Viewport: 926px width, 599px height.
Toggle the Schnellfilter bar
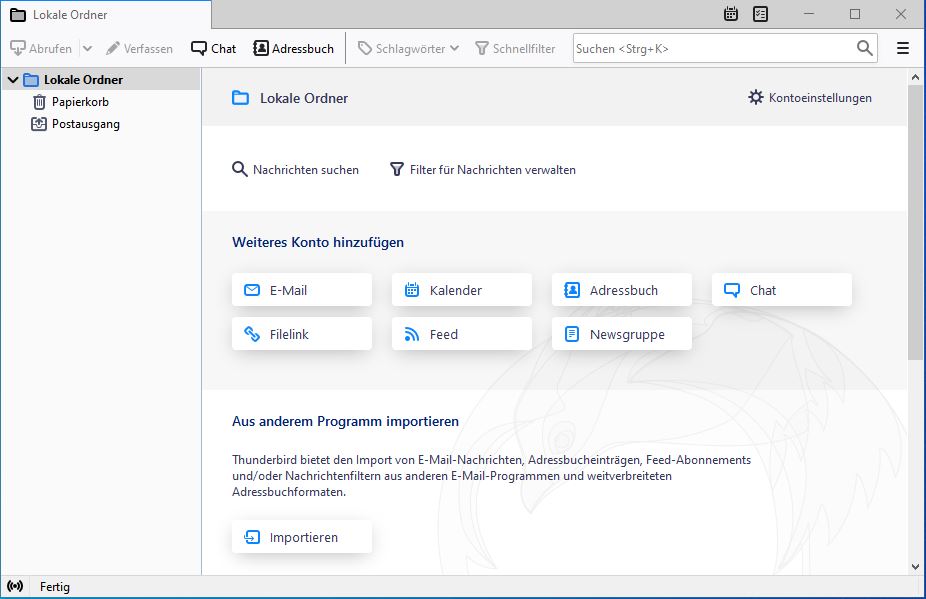515,48
